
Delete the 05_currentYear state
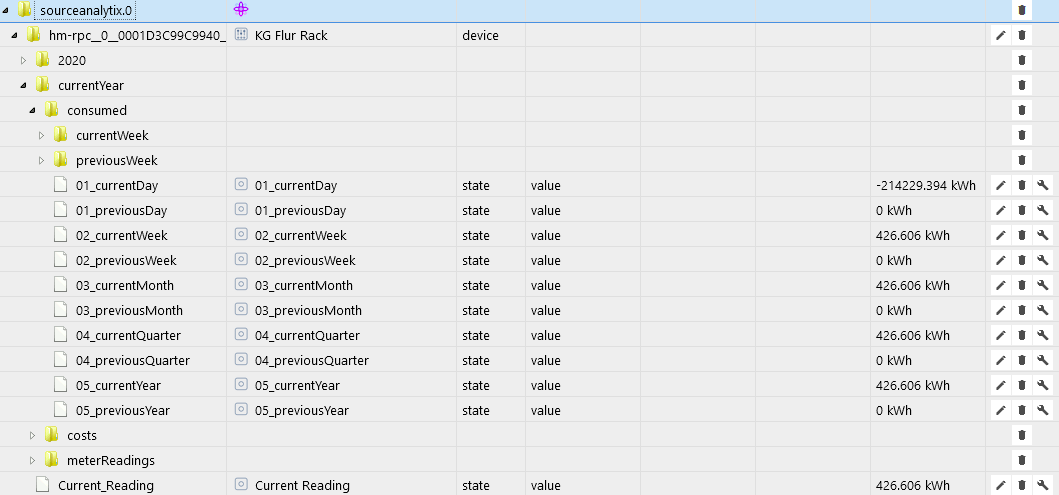[x=1021, y=385]
